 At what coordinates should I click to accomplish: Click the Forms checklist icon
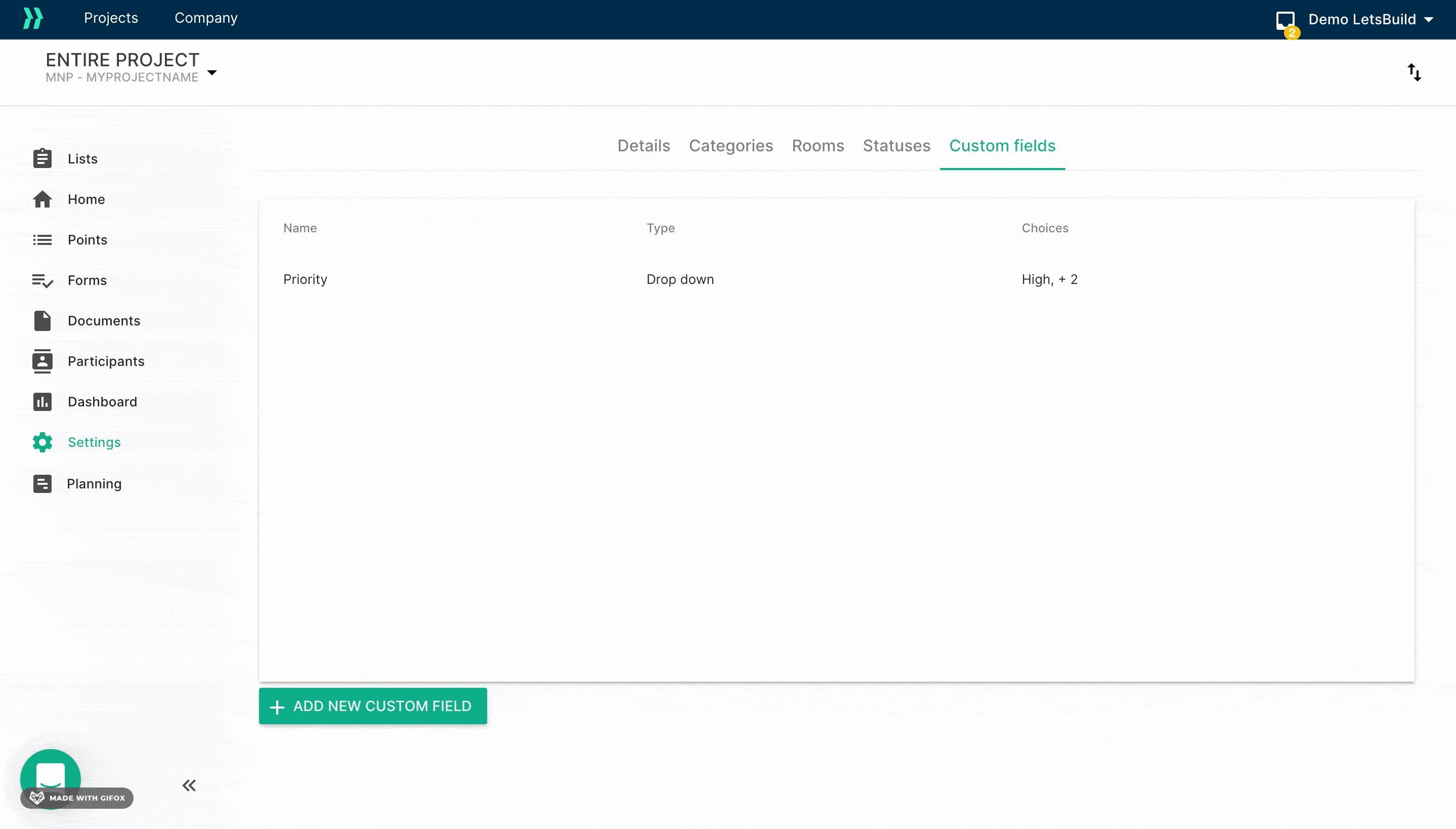coord(42,281)
